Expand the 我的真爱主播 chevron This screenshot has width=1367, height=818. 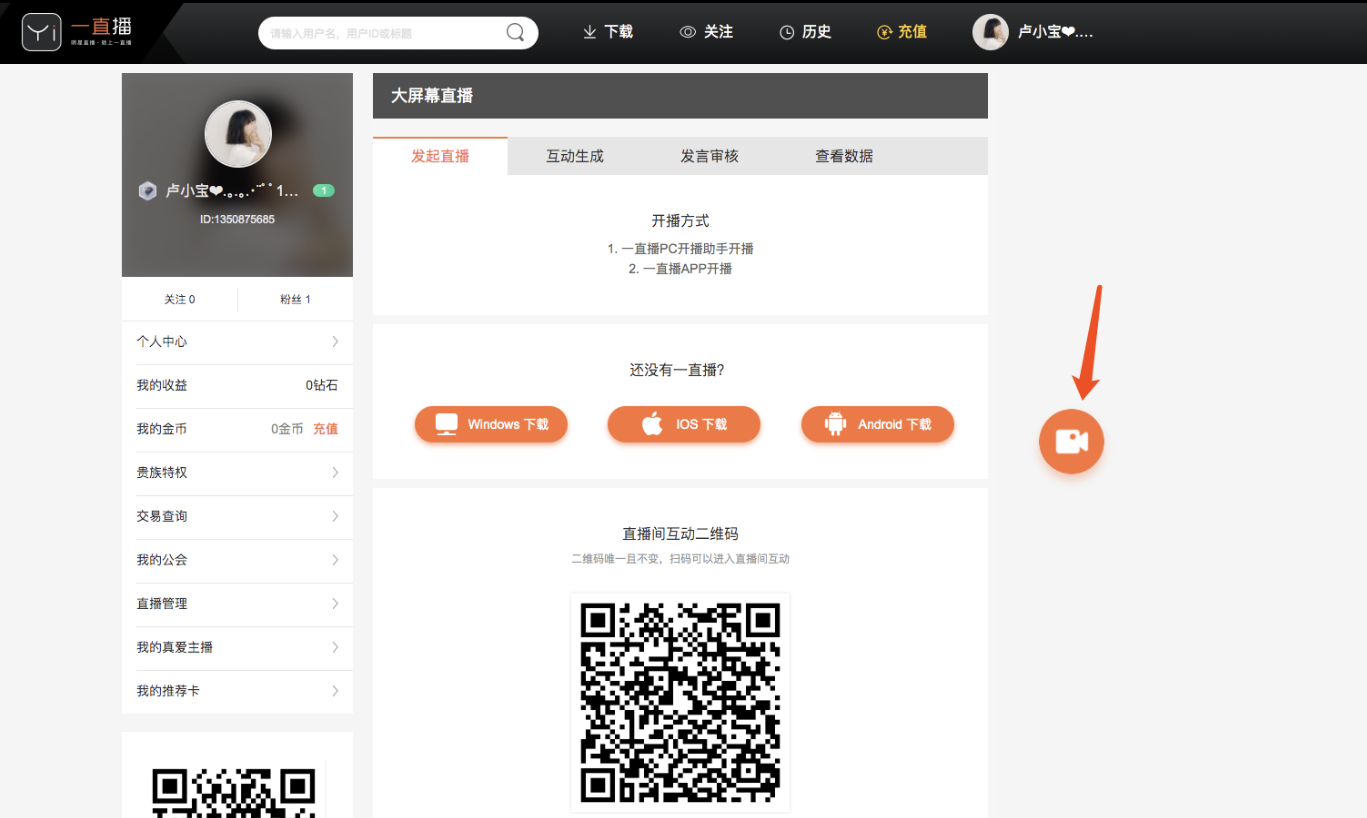[x=335, y=647]
